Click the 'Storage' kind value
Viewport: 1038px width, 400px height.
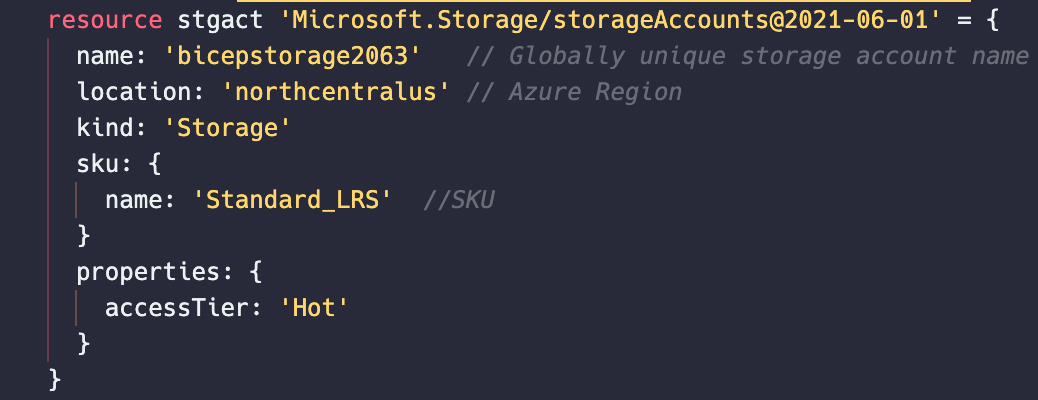[x=227, y=128]
